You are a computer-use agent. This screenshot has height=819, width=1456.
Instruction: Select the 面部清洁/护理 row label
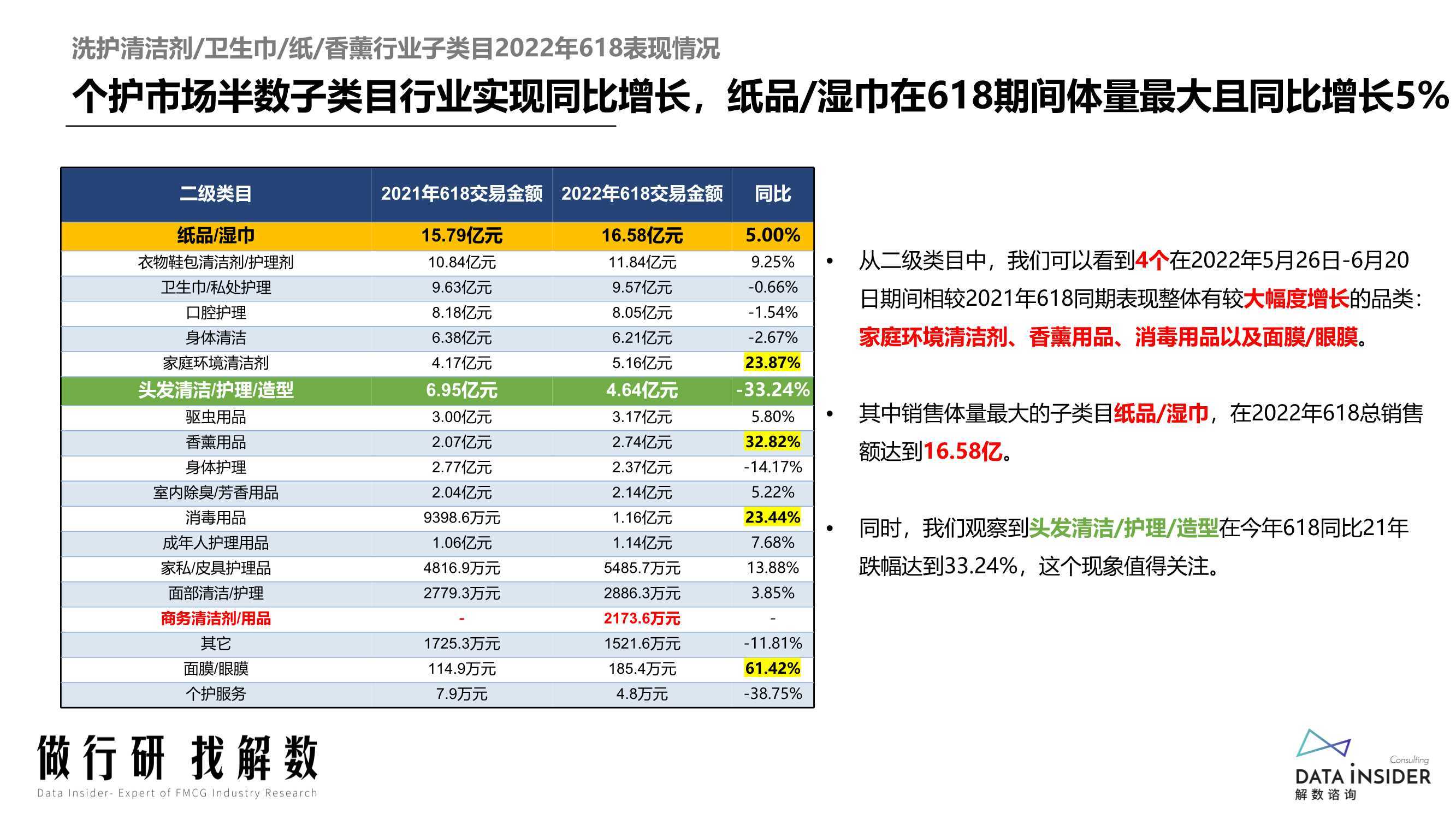click(x=216, y=594)
